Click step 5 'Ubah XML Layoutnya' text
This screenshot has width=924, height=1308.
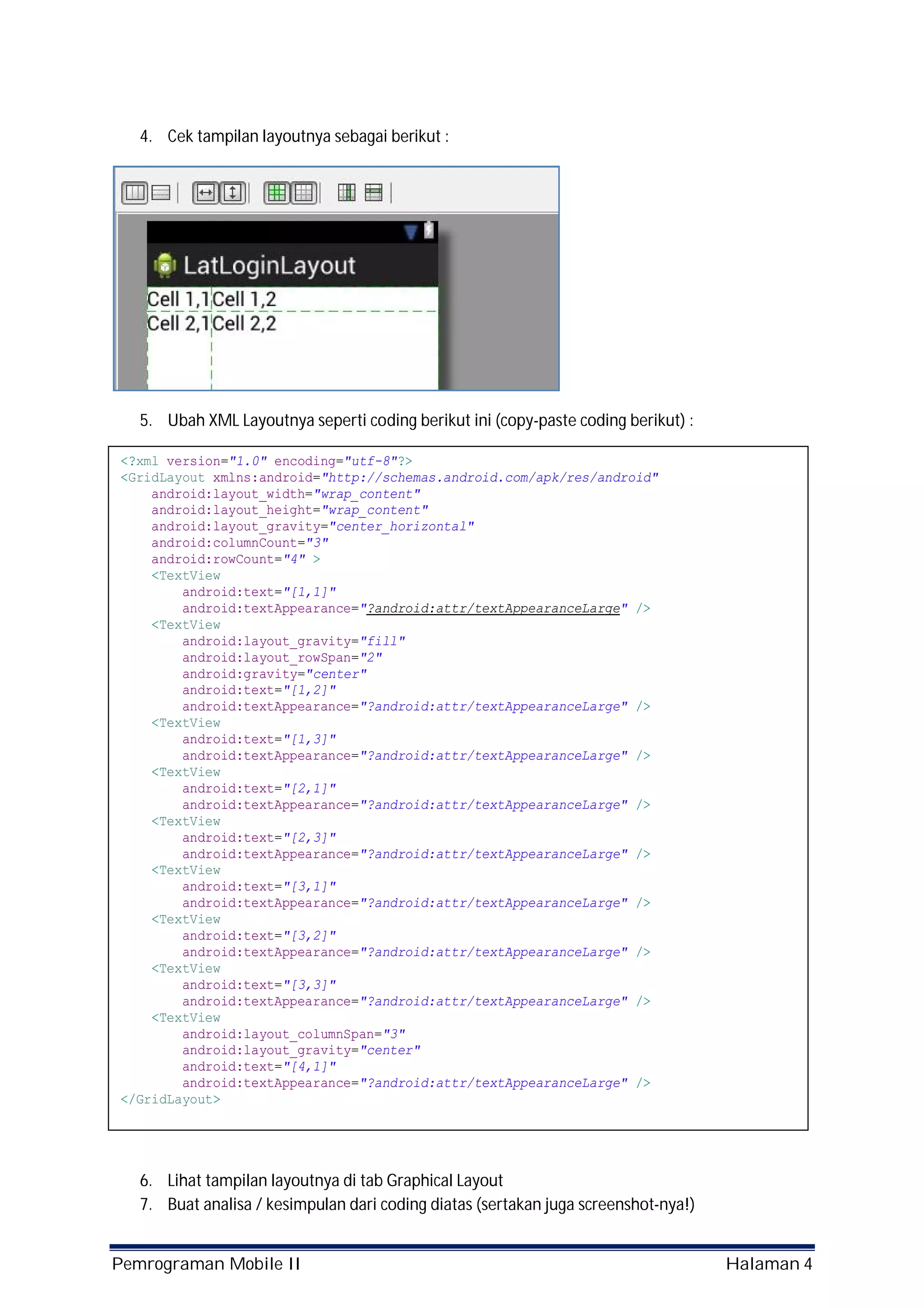(430, 421)
